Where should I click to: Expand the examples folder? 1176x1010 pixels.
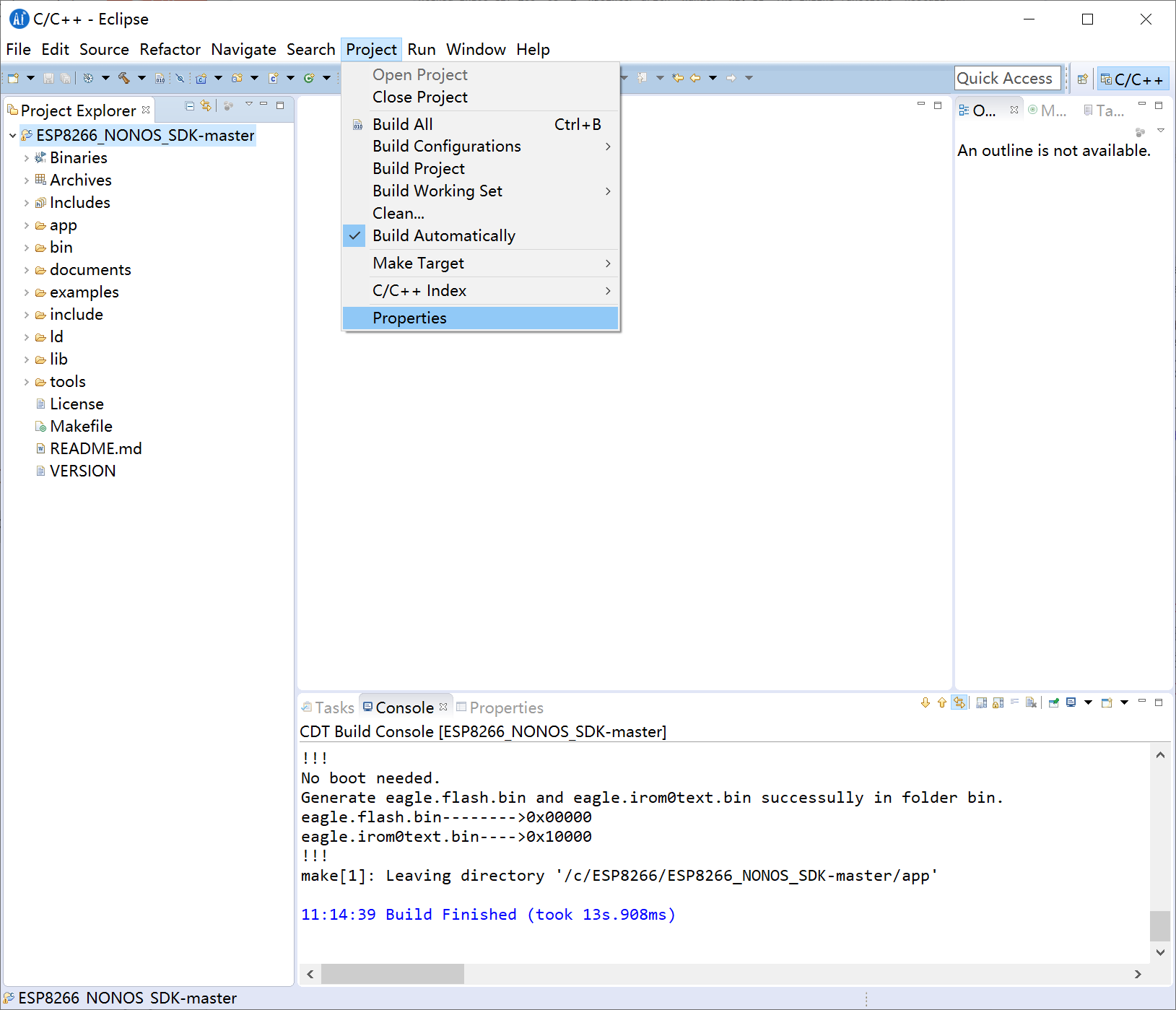tap(27, 292)
